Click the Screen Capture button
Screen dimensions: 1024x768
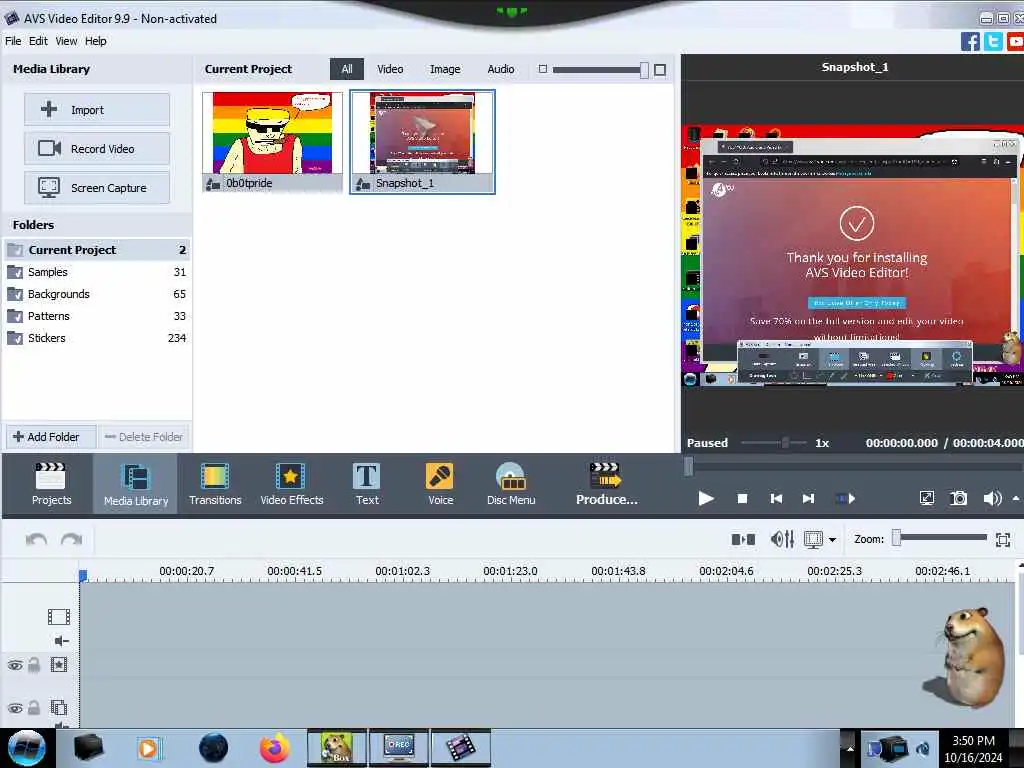97,188
